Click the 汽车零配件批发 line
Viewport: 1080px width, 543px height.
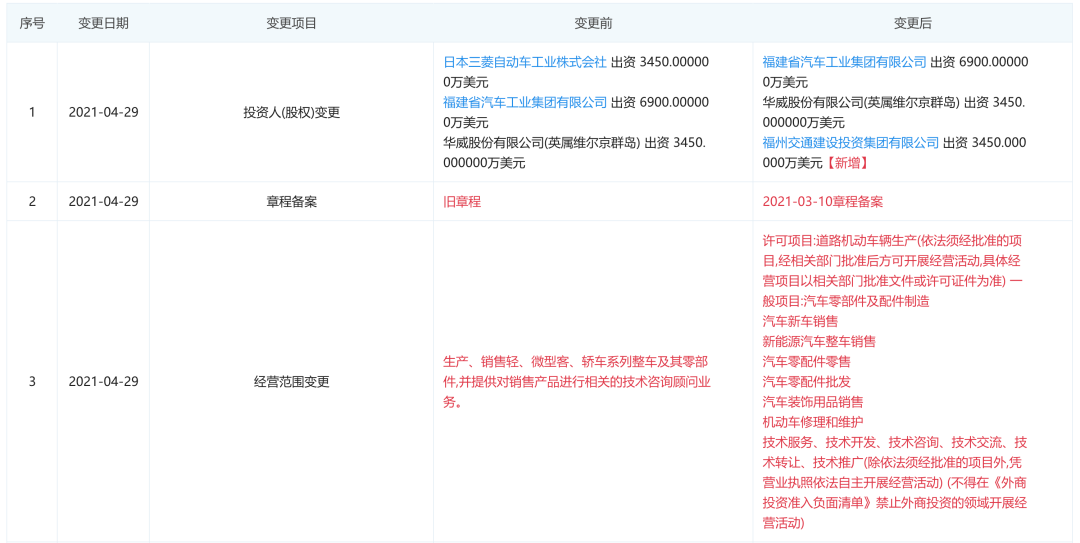coord(807,382)
